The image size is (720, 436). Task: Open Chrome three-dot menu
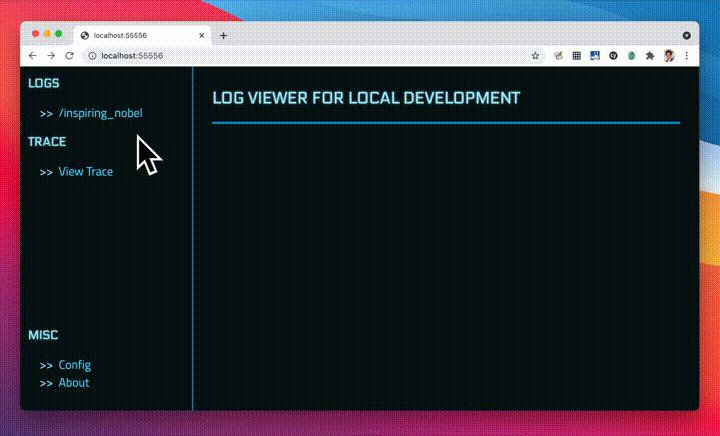686,56
